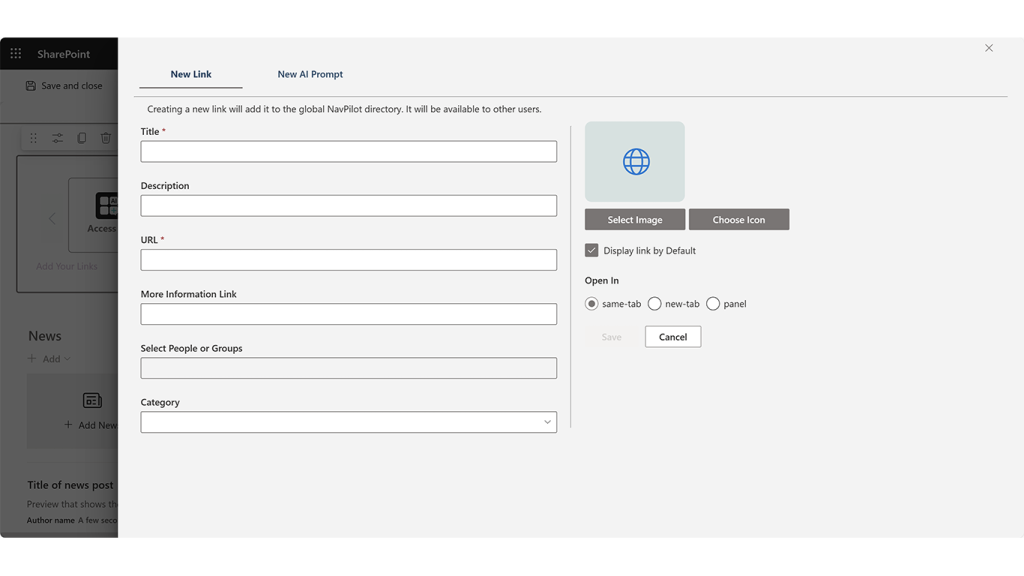Click the SharePoint title text
The height and width of the screenshot is (576, 1024).
pos(63,54)
